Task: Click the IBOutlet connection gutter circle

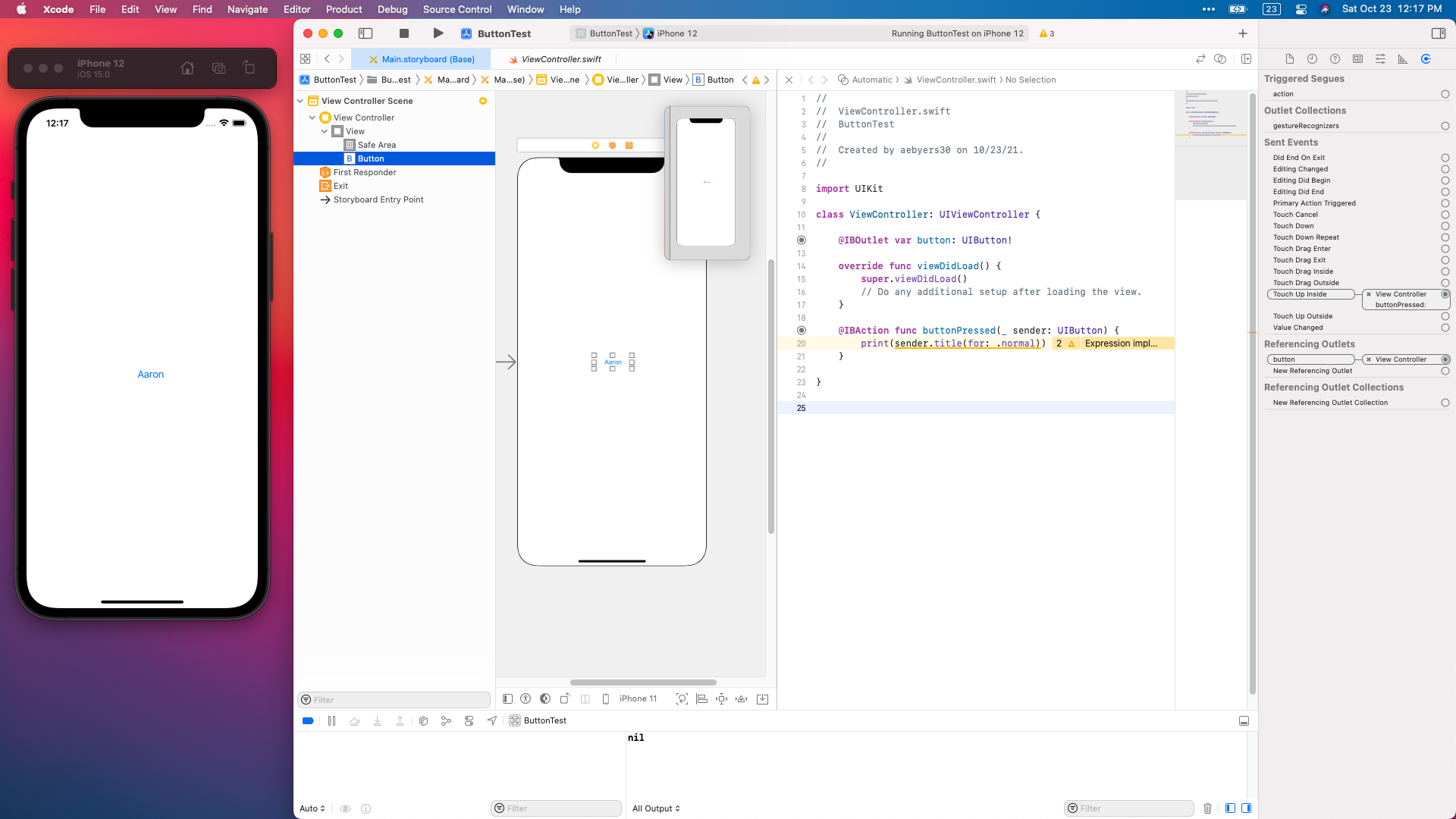Action: coord(802,240)
